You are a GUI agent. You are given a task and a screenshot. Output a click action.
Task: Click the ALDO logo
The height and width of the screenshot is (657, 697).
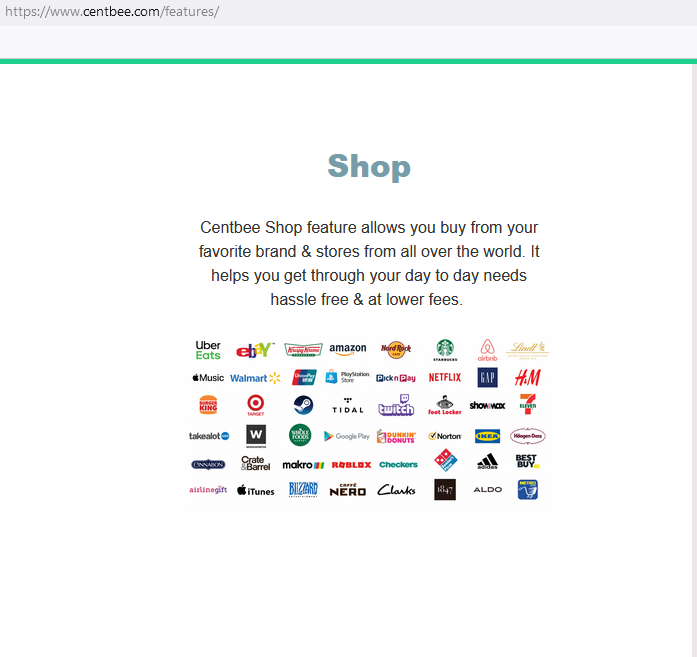tap(488, 489)
